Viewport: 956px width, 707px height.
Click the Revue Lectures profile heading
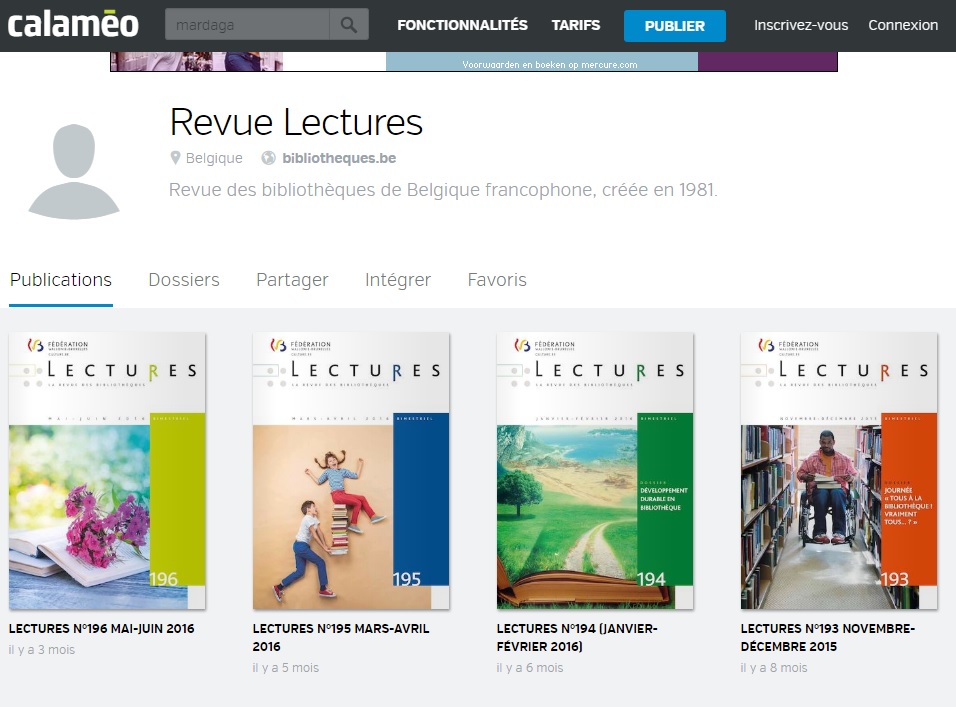[296, 122]
